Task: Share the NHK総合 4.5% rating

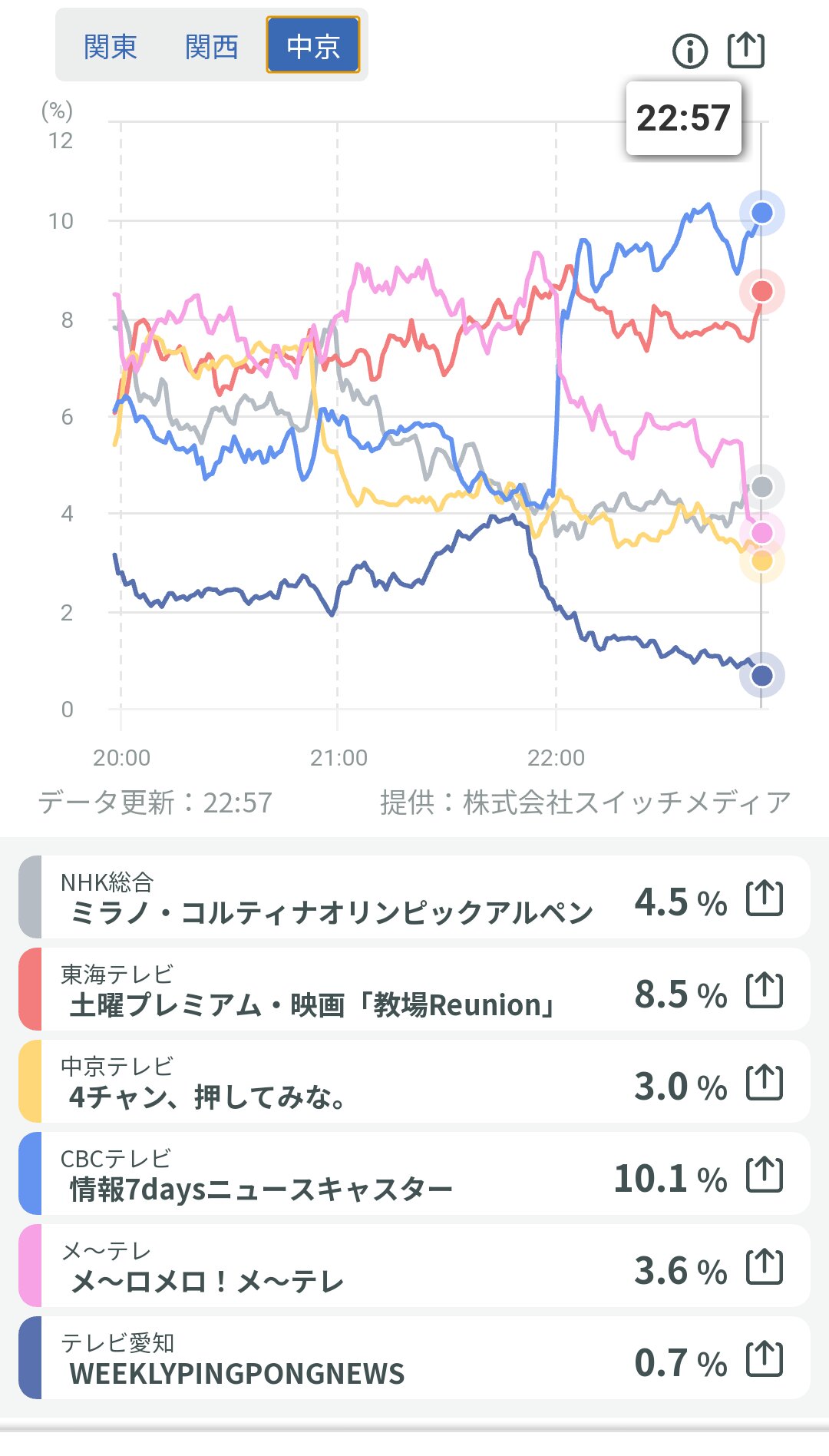Action: click(765, 898)
